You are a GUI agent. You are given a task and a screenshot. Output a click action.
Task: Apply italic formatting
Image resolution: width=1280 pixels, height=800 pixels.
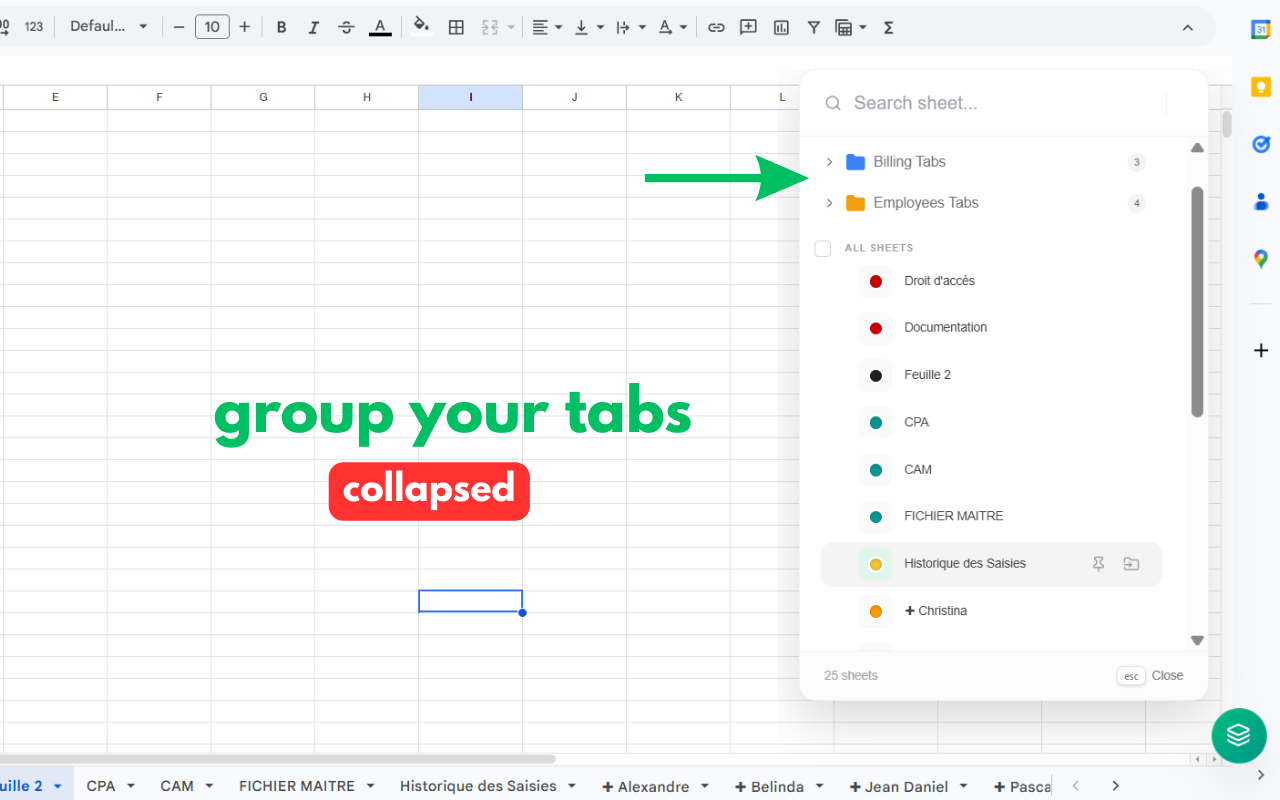pyautogui.click(x=313, y=27)
